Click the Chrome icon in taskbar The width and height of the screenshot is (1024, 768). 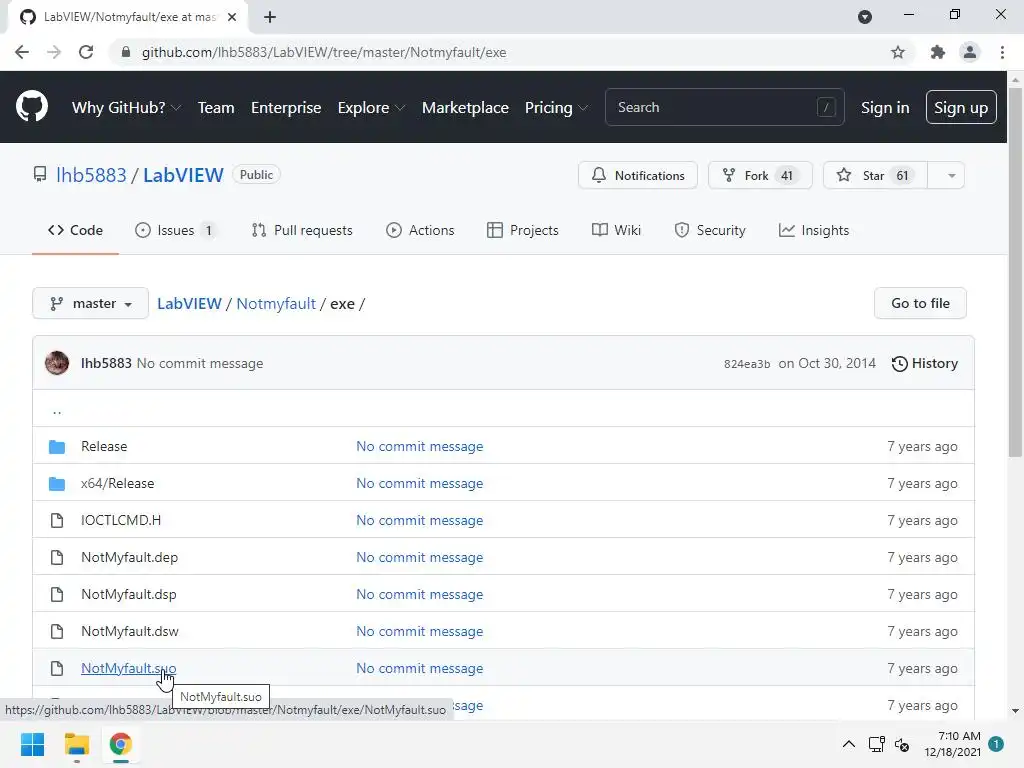pos(121,744)
